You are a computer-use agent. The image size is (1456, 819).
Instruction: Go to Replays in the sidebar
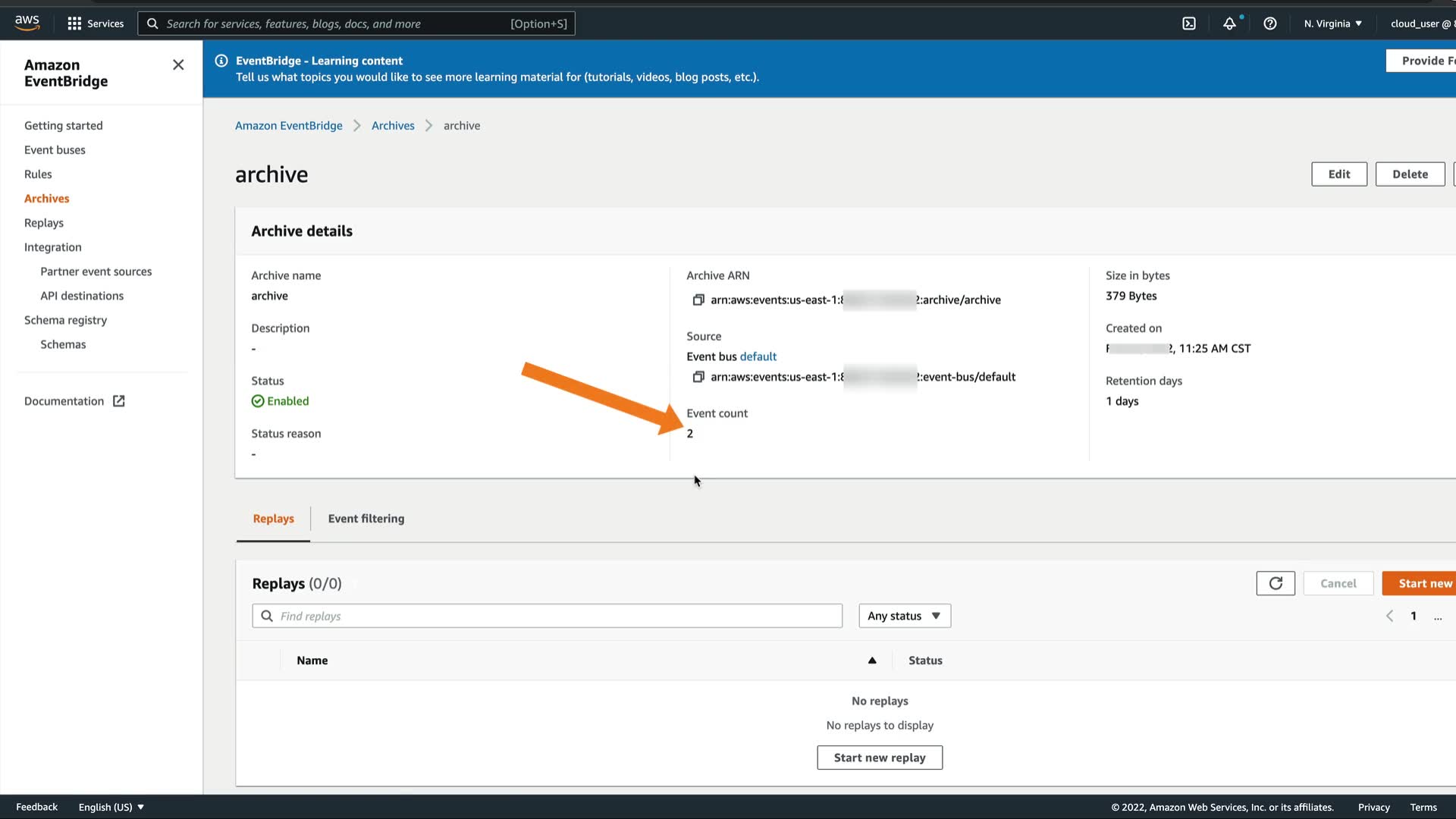(44, 223)
